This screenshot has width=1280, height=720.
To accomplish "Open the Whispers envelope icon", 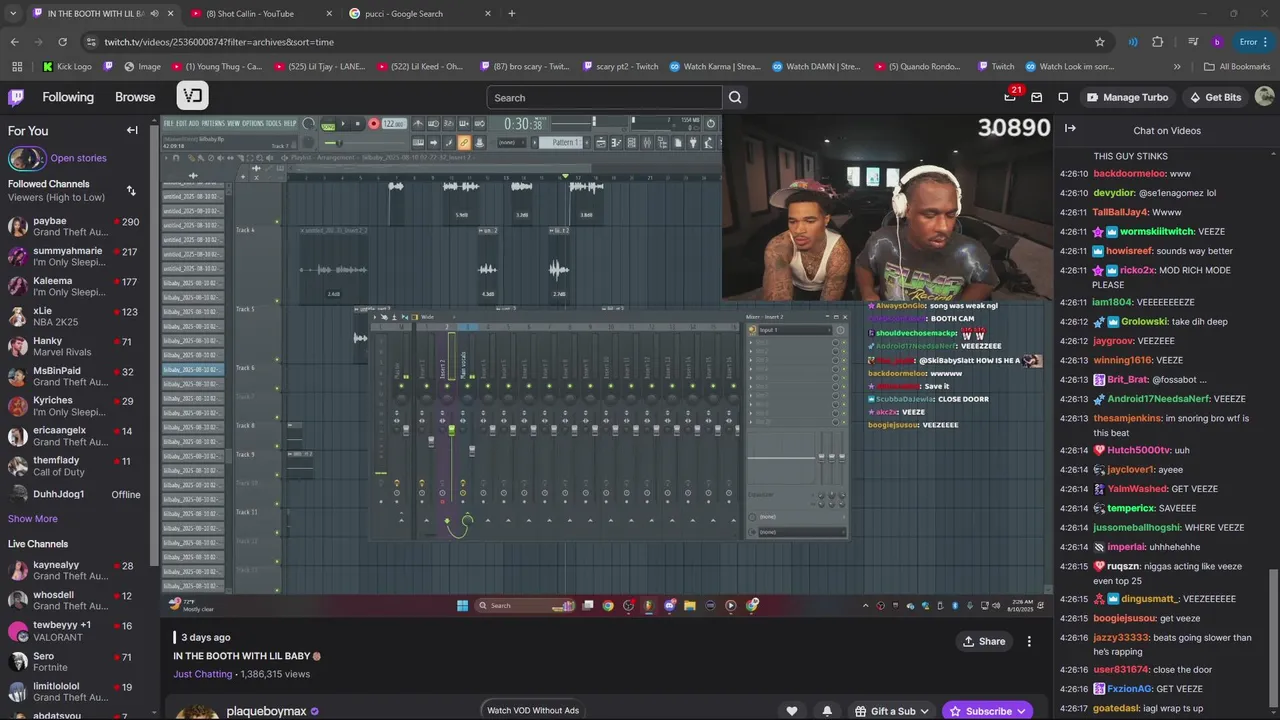I will (x=1036, y=97).
